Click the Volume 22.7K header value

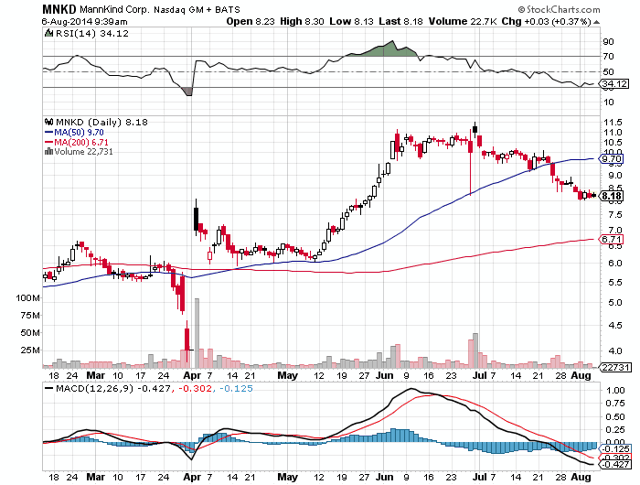(462, 21)
